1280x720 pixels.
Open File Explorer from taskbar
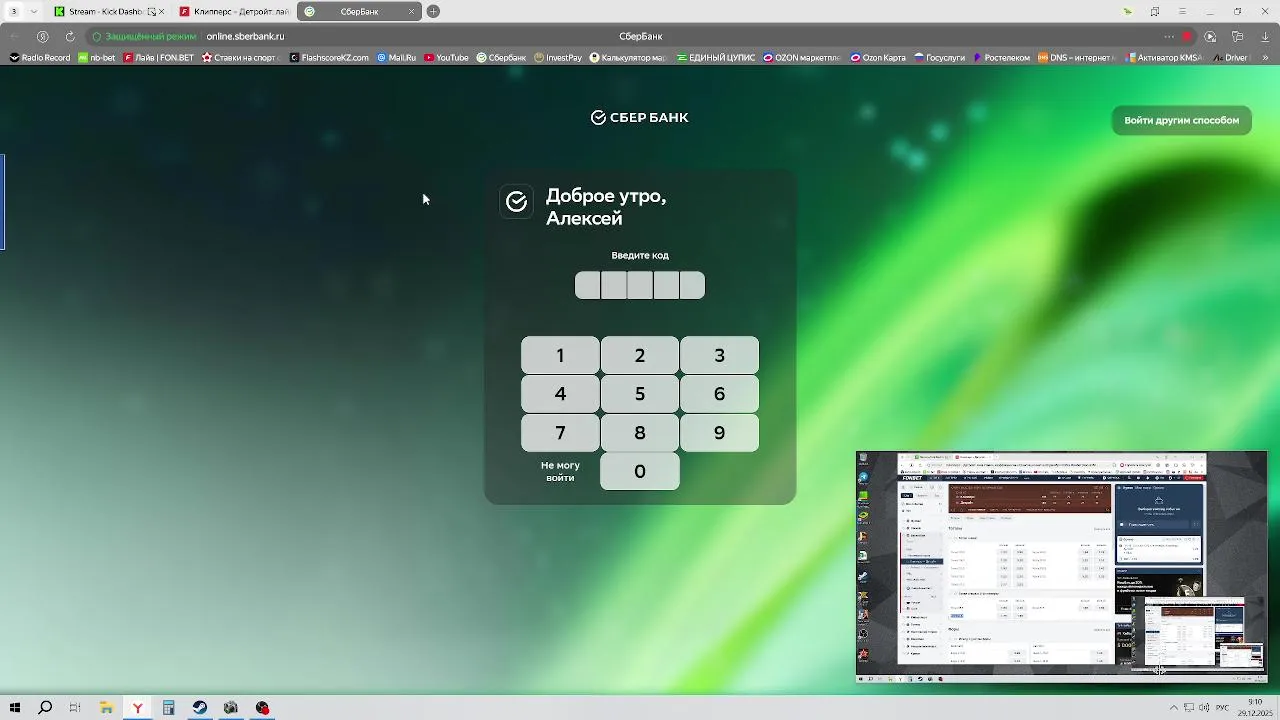(106, 708)
